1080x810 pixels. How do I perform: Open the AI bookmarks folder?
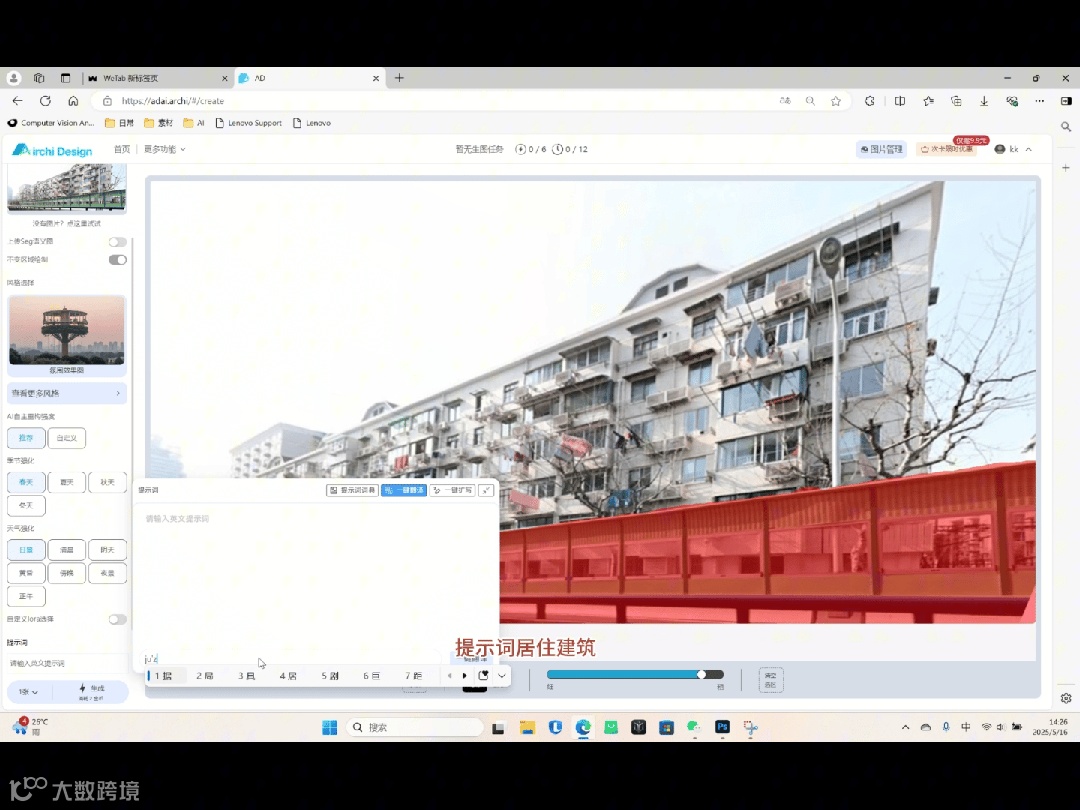194,123
